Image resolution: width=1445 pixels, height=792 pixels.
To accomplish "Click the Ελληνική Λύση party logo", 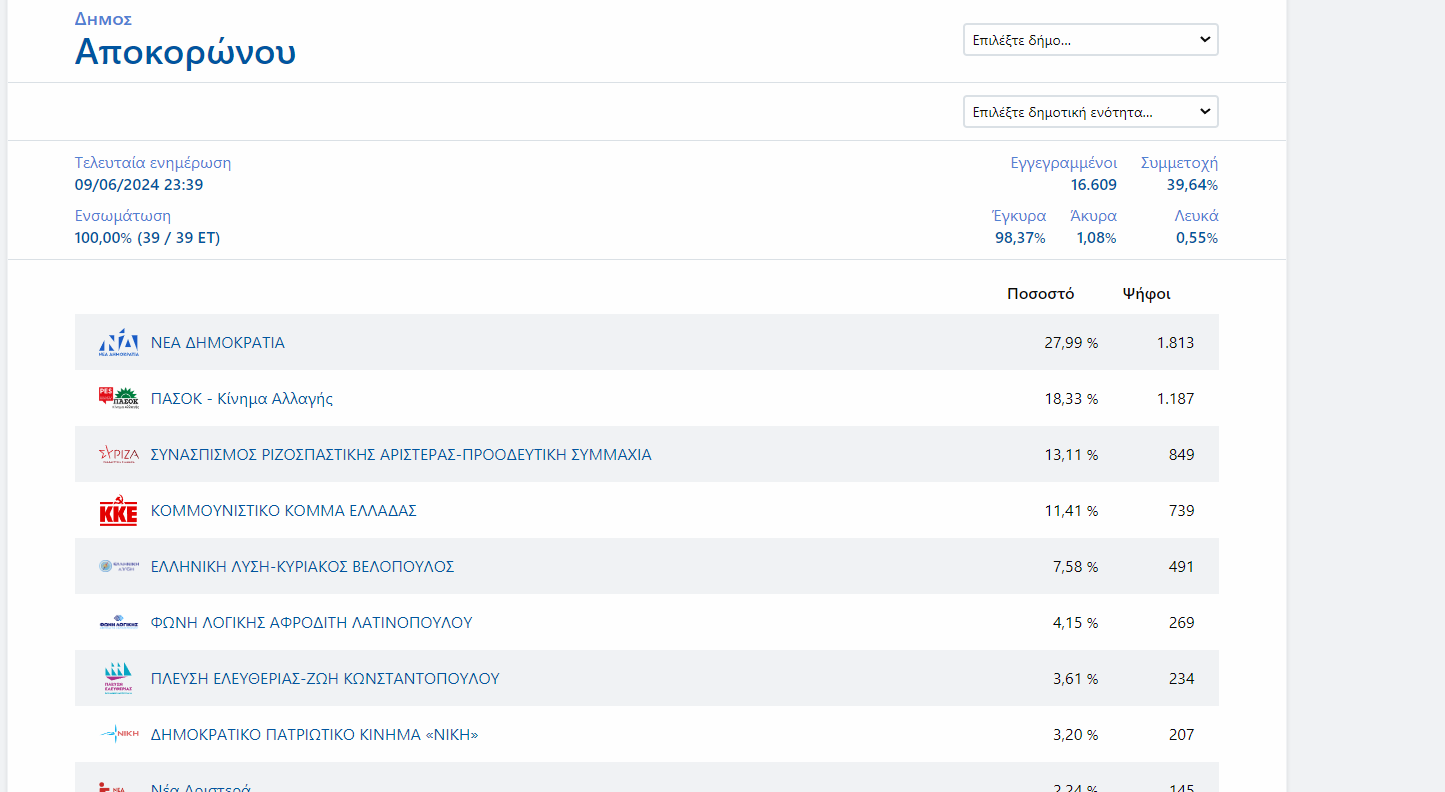I will click(x=118, y=566).
